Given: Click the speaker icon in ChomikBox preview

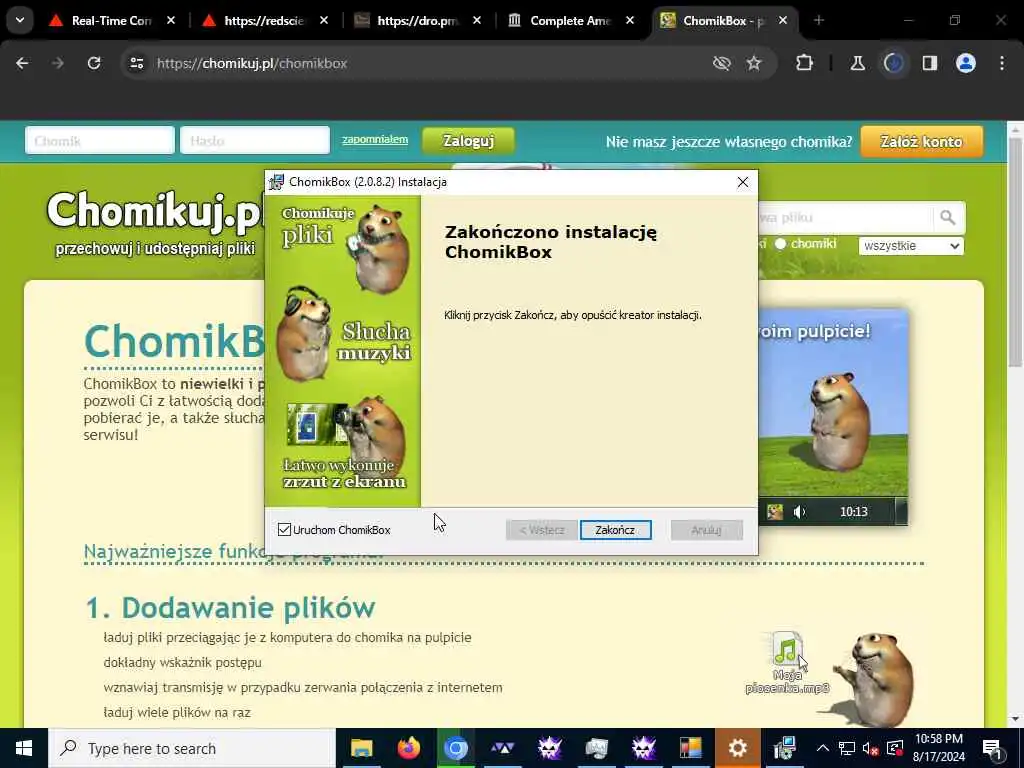Looking at the screenshot, I should [x=799, y=512].
